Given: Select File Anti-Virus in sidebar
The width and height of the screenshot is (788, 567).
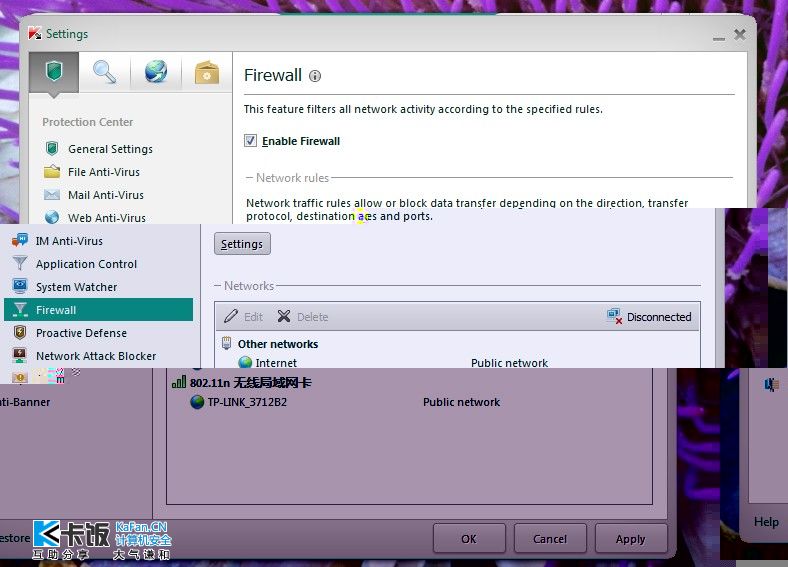Looking at the screenshot, I should click(104, 172).
